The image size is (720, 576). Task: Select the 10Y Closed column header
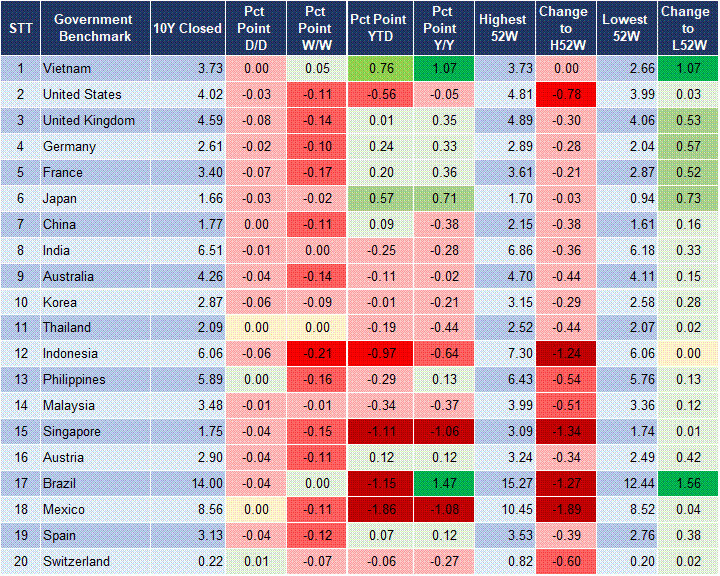pos(188,28)
